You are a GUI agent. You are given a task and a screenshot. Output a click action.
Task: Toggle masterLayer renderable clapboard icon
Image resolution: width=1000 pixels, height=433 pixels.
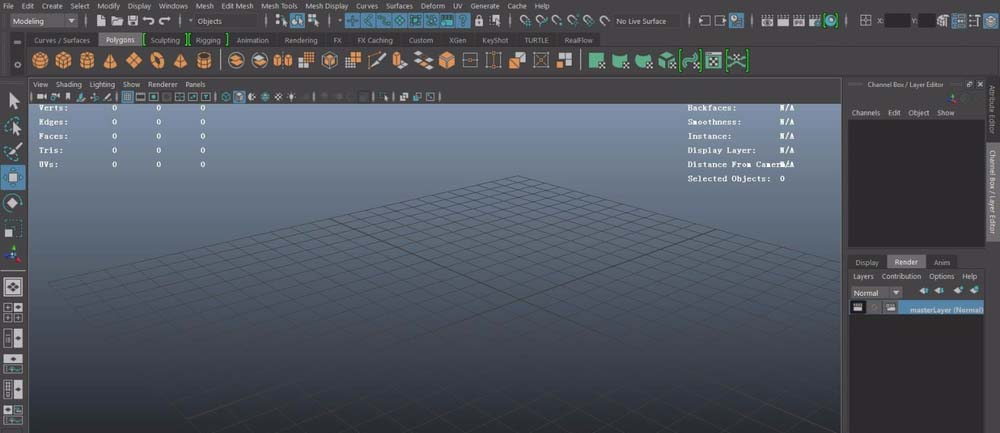857,308
